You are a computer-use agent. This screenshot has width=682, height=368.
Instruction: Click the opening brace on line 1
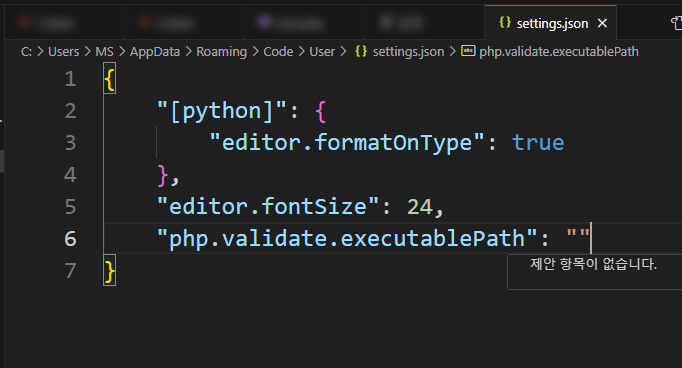point(110,79)
